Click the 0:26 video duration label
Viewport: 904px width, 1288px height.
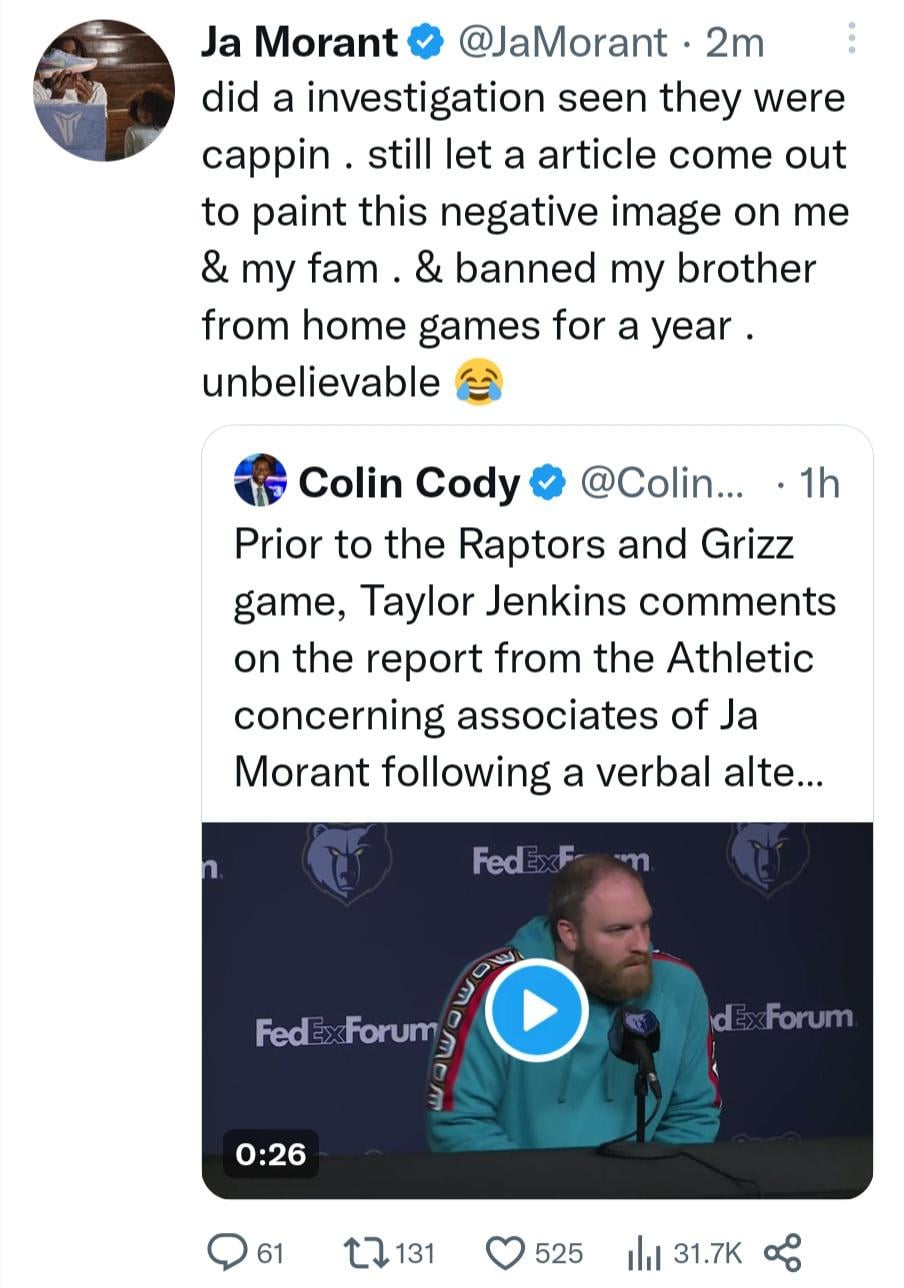(271, 1153)
